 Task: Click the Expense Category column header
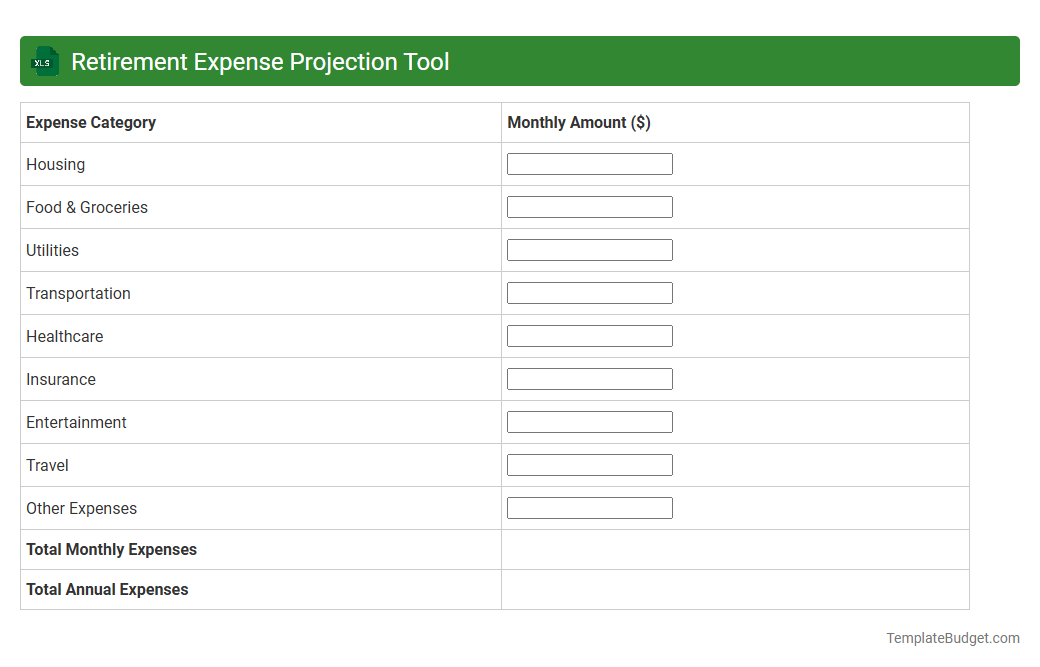coord(90,122)
